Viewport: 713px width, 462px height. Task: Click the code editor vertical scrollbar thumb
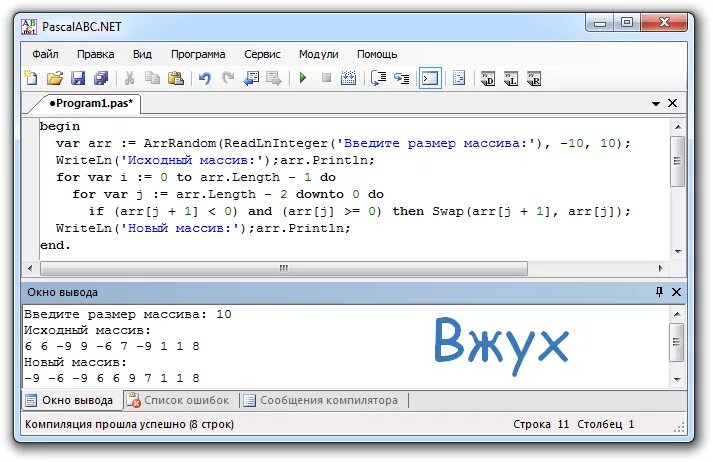678,161
